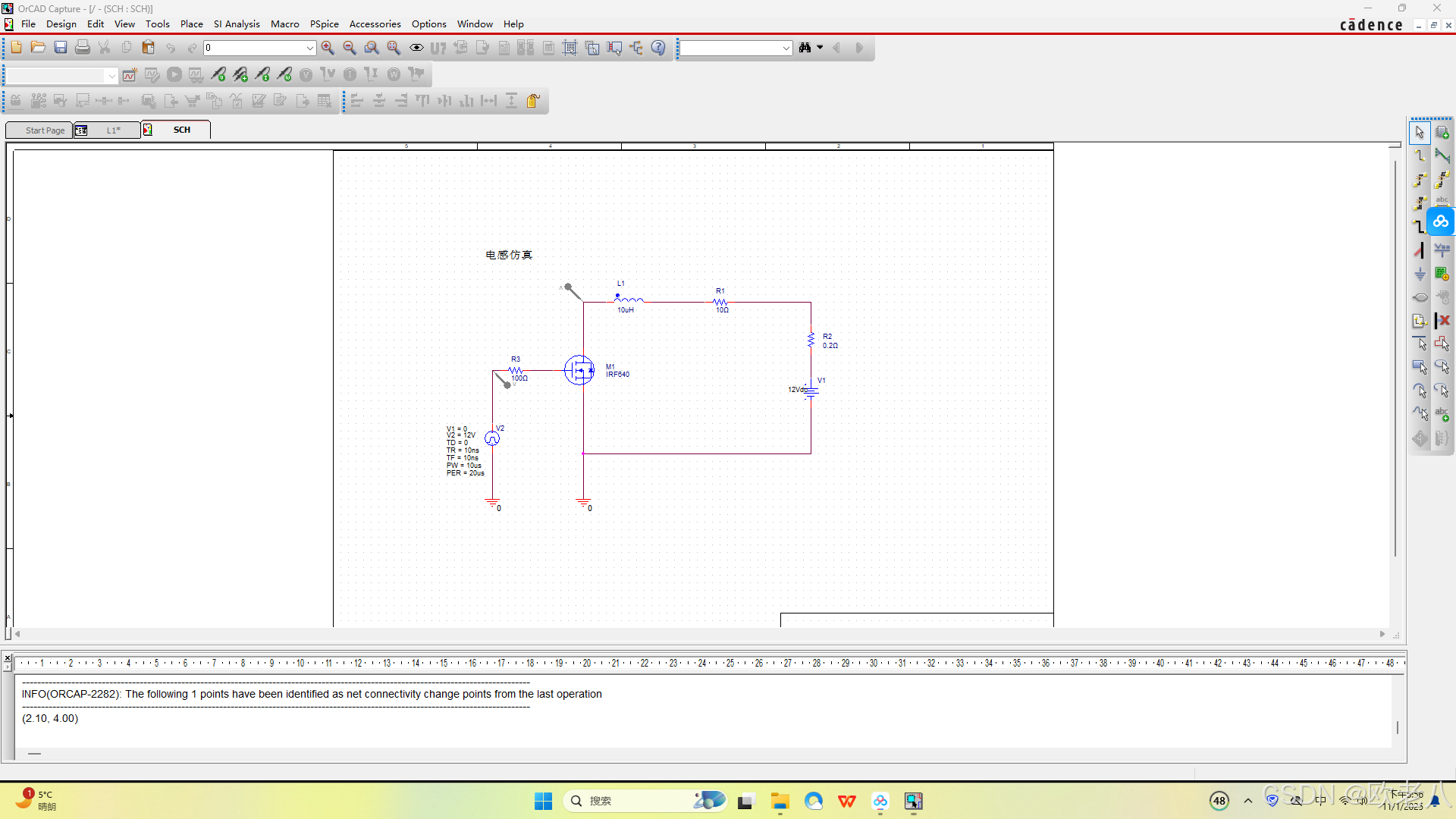Click the Place No Connect X icon
This screenshot has width=1456, height=819.
tap(1442, 321)
